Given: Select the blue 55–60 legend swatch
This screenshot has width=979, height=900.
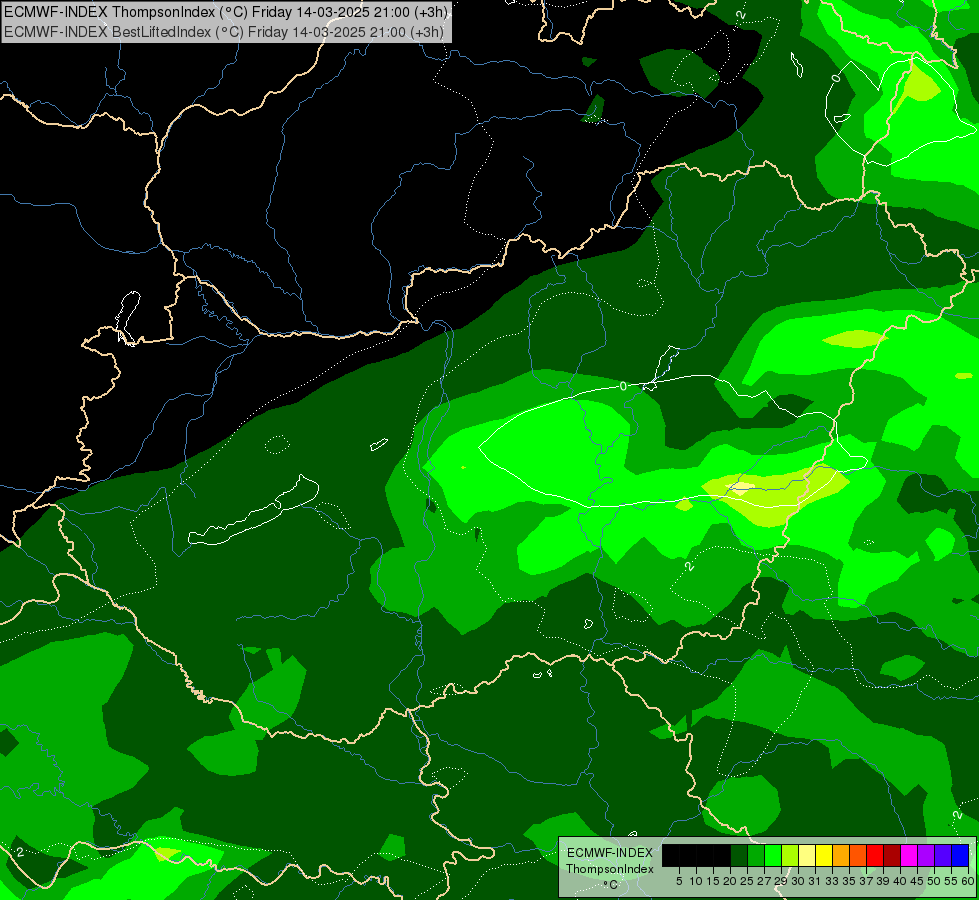Looking at the screenshot, I should click(x=960, y=855).
